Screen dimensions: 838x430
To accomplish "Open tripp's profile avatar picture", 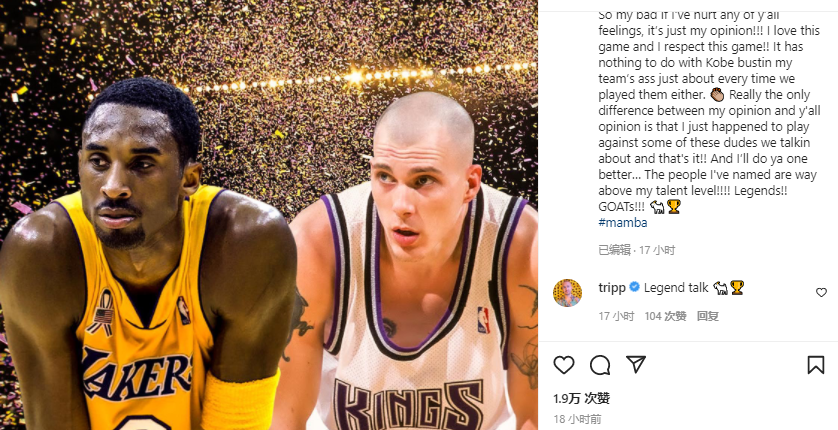I will pos(567,292).
